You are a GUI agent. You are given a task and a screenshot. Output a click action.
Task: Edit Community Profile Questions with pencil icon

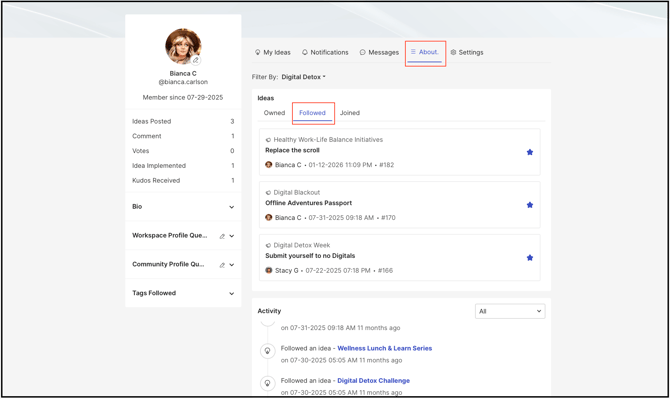pos(222,265)
